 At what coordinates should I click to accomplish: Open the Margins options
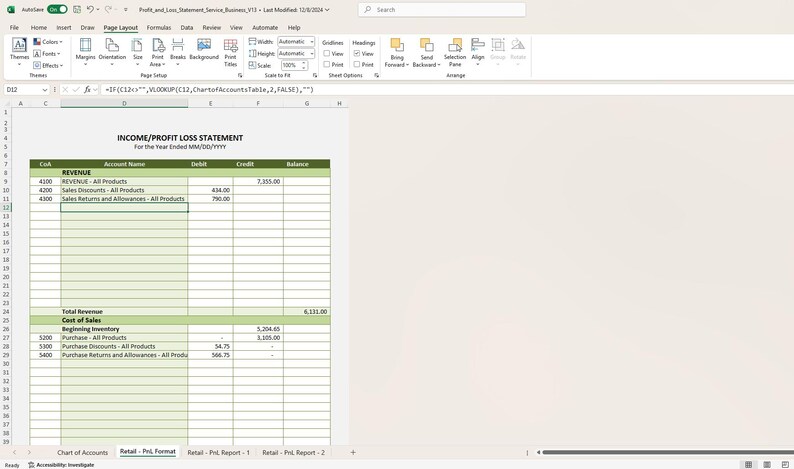[x=85, y=52]
